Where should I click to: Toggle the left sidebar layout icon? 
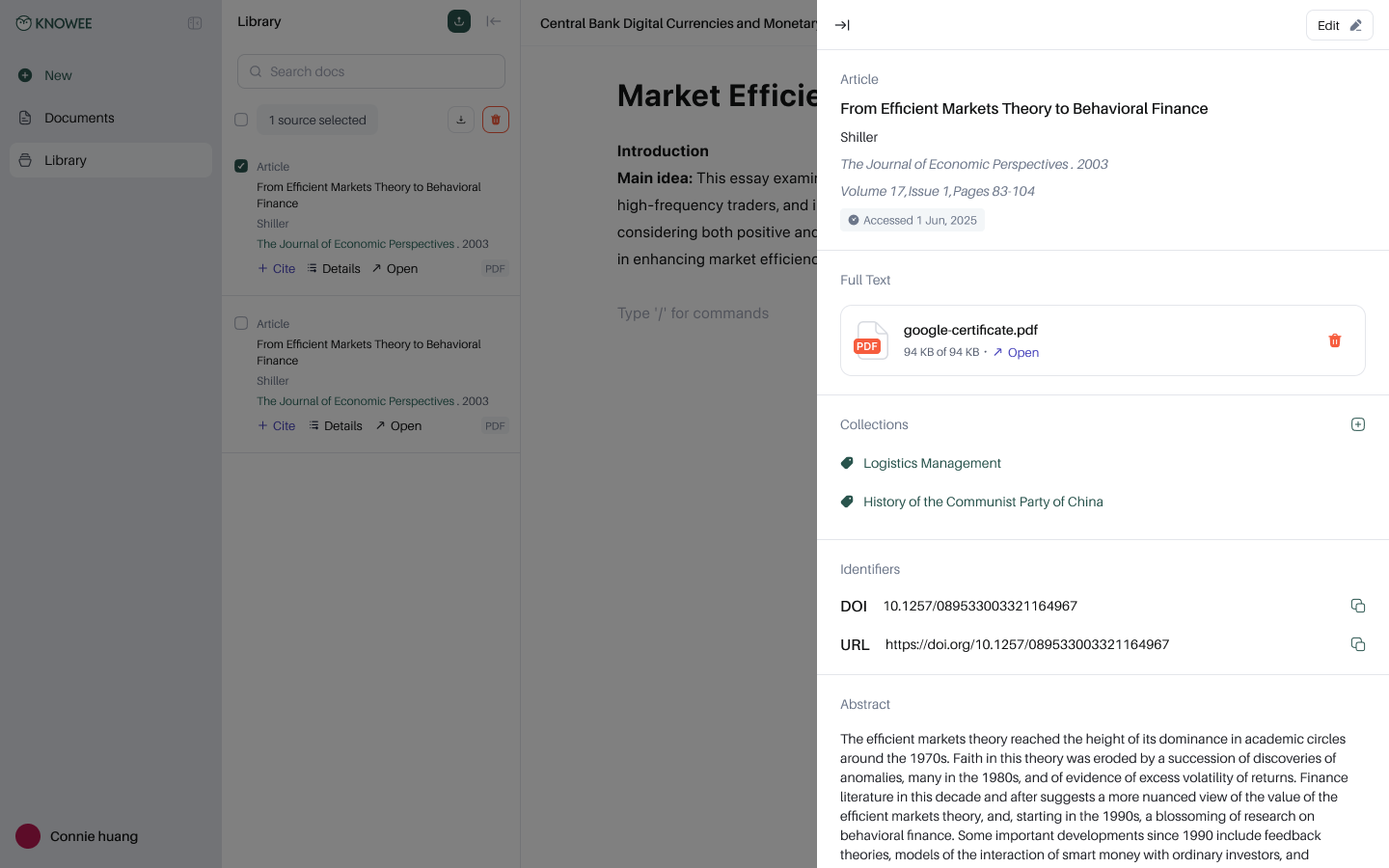click(195, 23)
